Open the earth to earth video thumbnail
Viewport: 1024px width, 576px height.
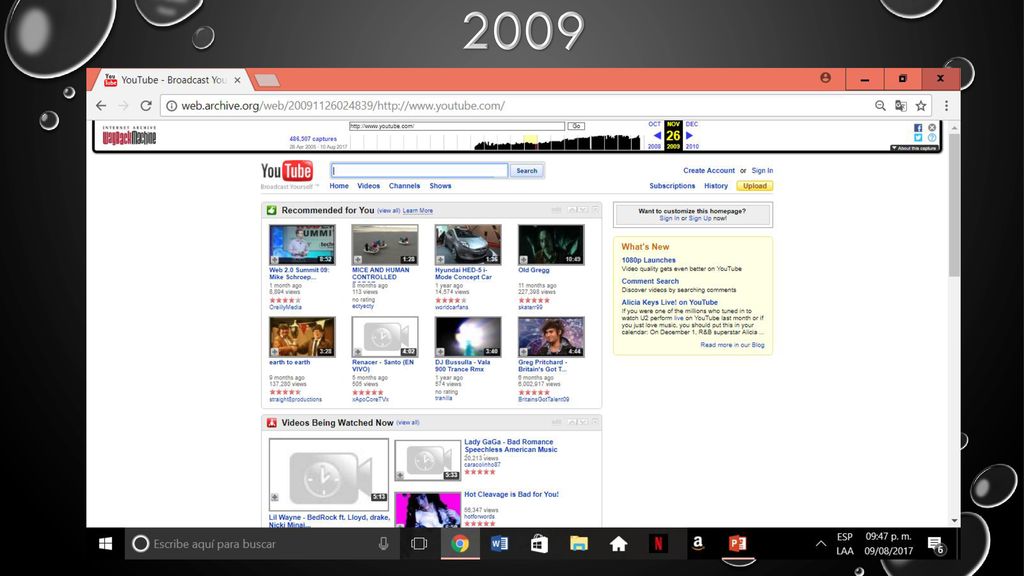302,336
